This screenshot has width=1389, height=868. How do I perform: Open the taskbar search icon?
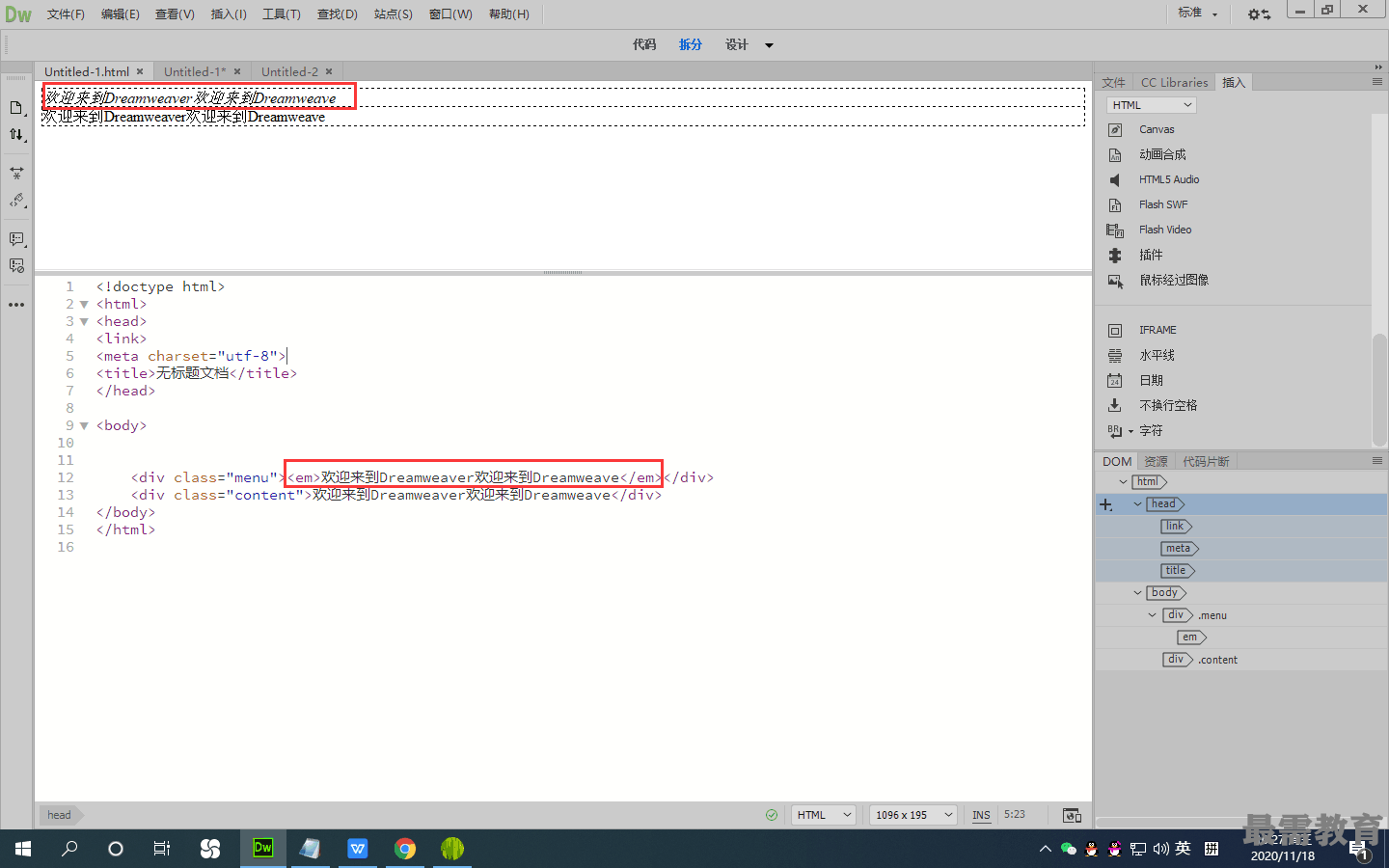pyautogui.click(x=69, y=848)
